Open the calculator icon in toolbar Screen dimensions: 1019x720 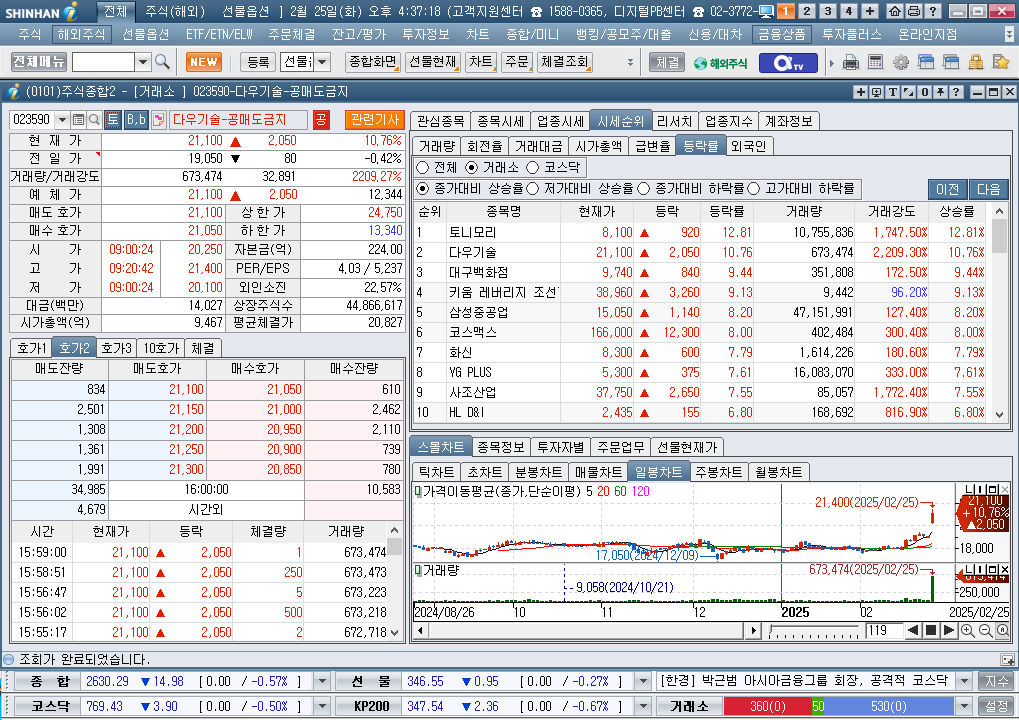(875, 62)
